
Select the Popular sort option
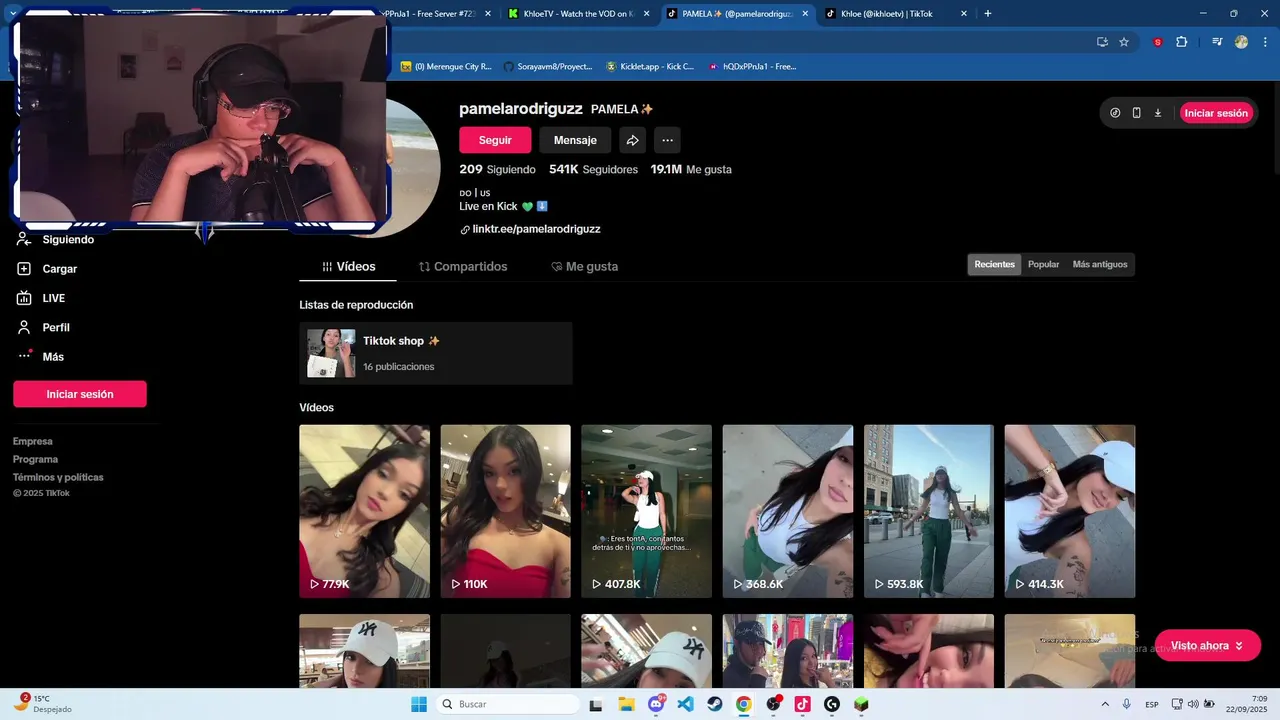coord(1043,265)
